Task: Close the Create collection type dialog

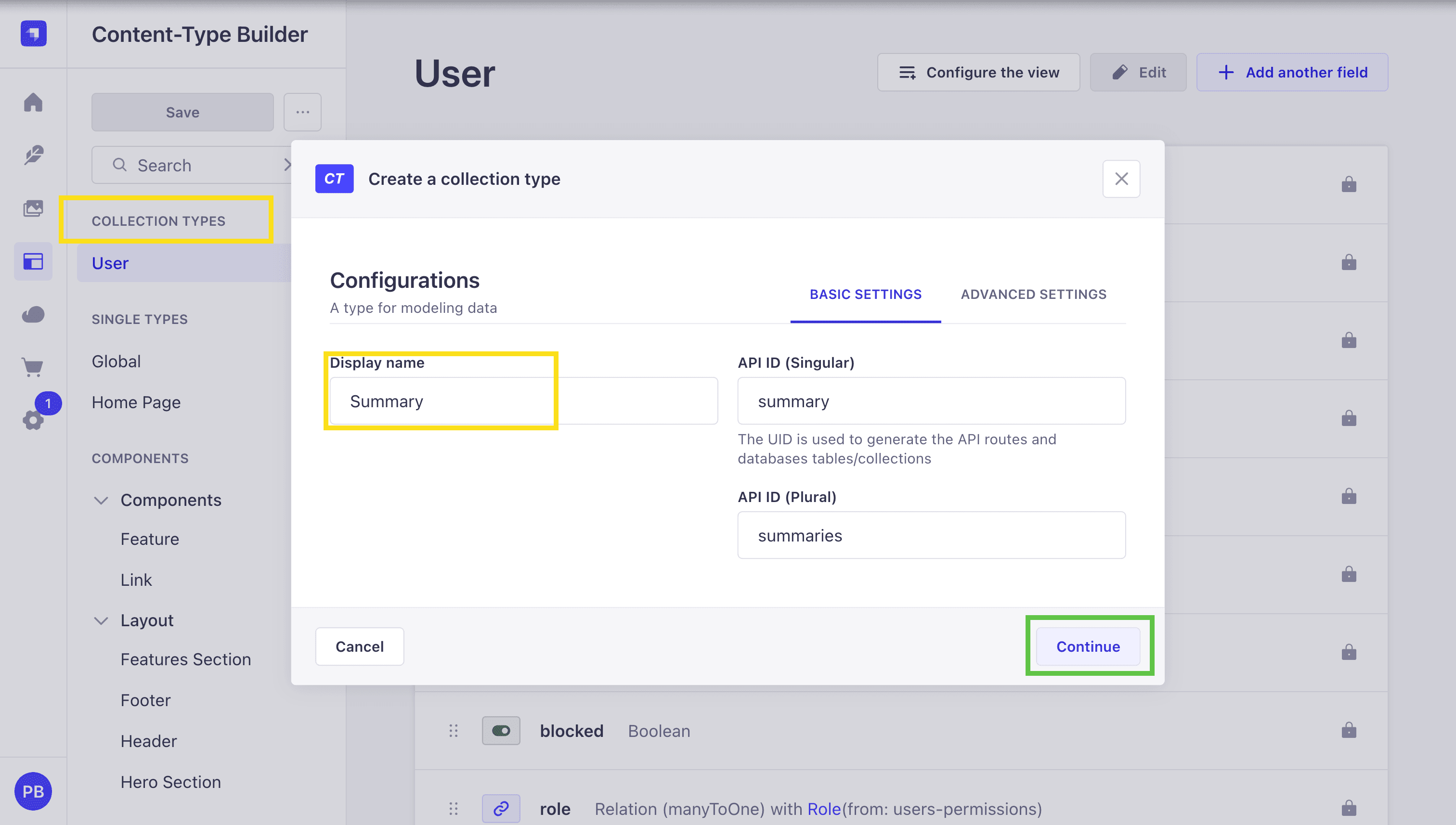Action: coord(1121,179)
